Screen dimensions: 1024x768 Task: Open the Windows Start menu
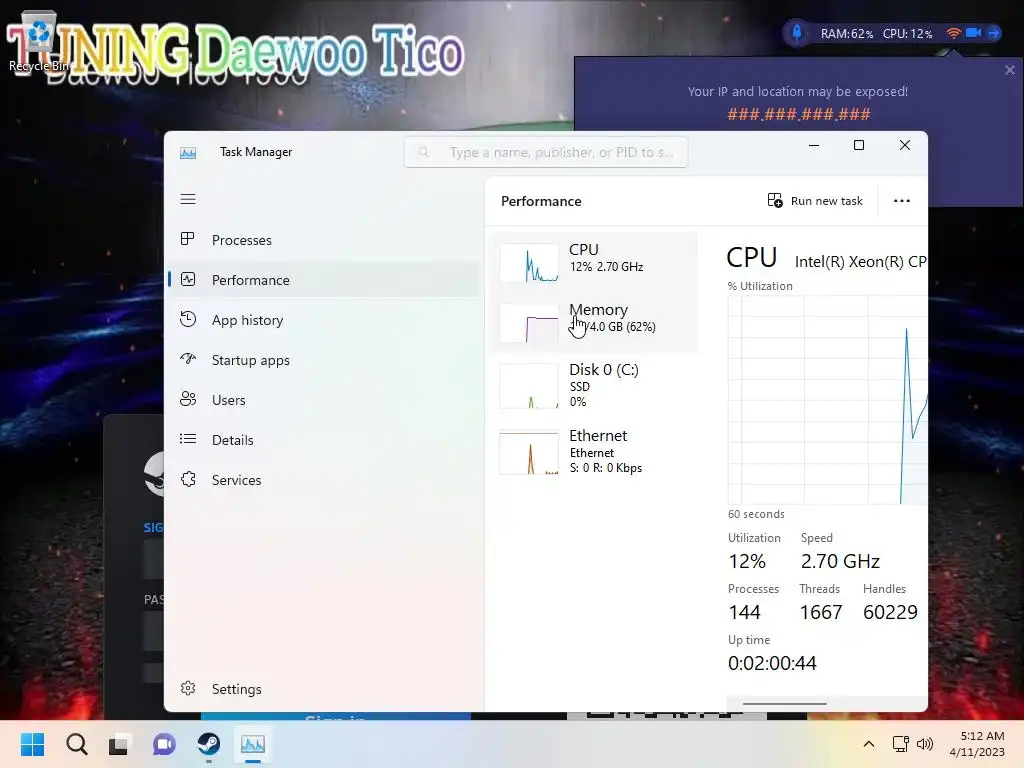(x=33, y=744)
